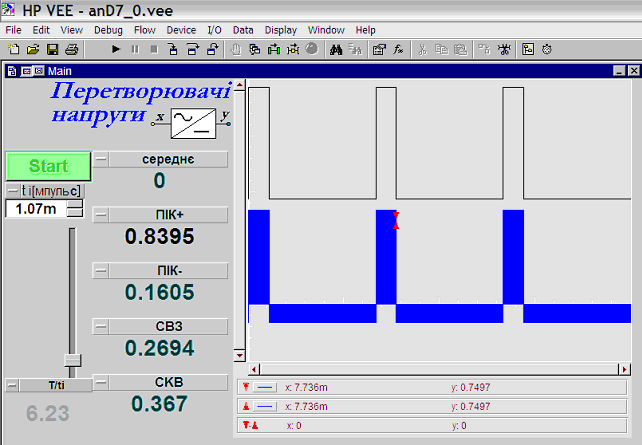Click the Print toolbar icon
This screenshot has width=642, height=445.
[x=71, y=50]
